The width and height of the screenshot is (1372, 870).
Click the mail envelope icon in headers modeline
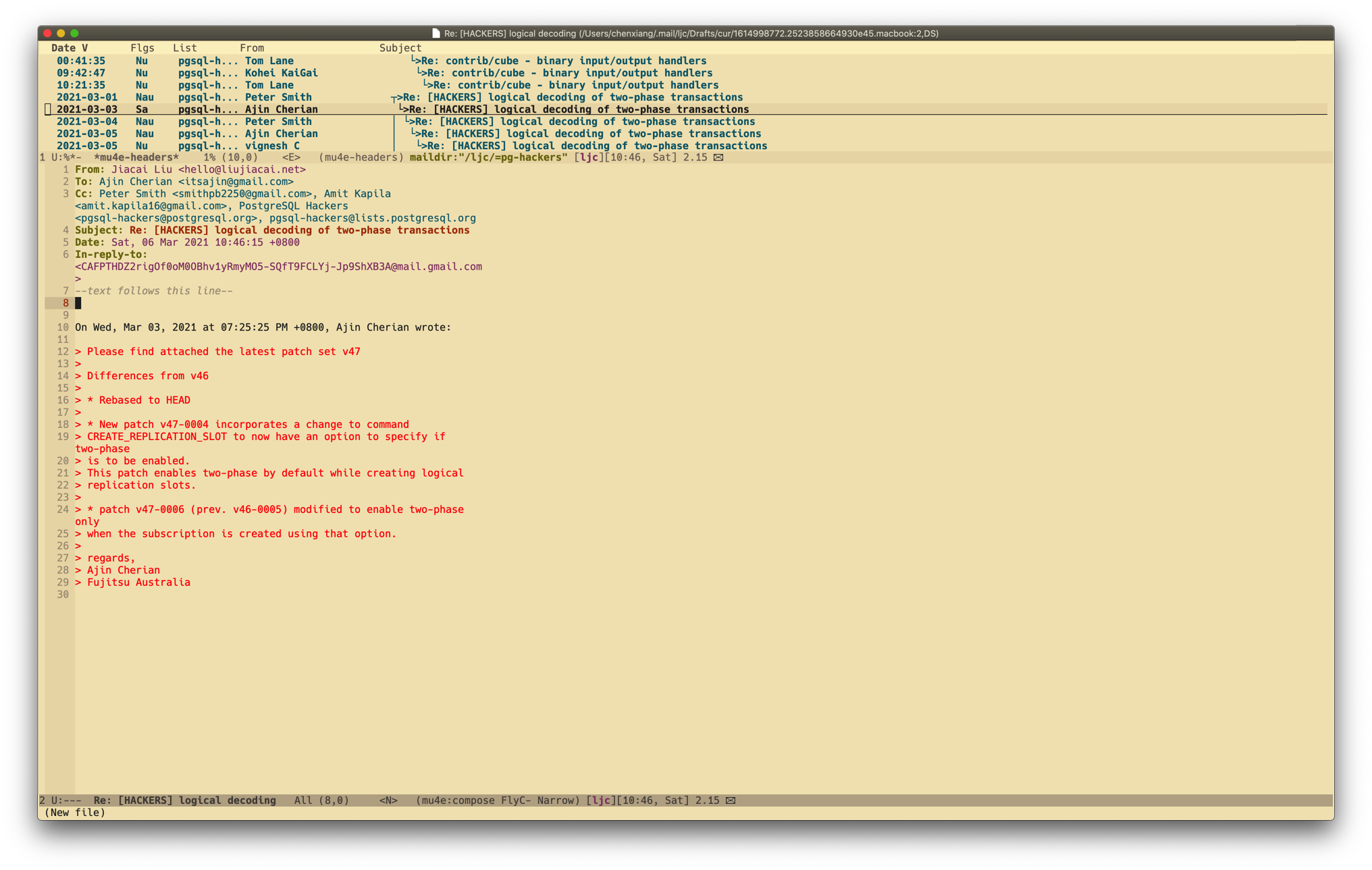[x=718, y=157]
